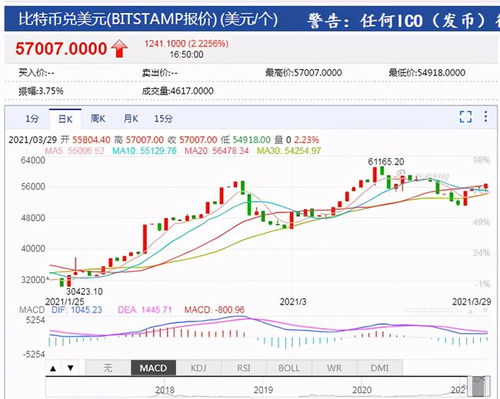Click the 买入价 field
Screen dimensions: 500x399
36,73
